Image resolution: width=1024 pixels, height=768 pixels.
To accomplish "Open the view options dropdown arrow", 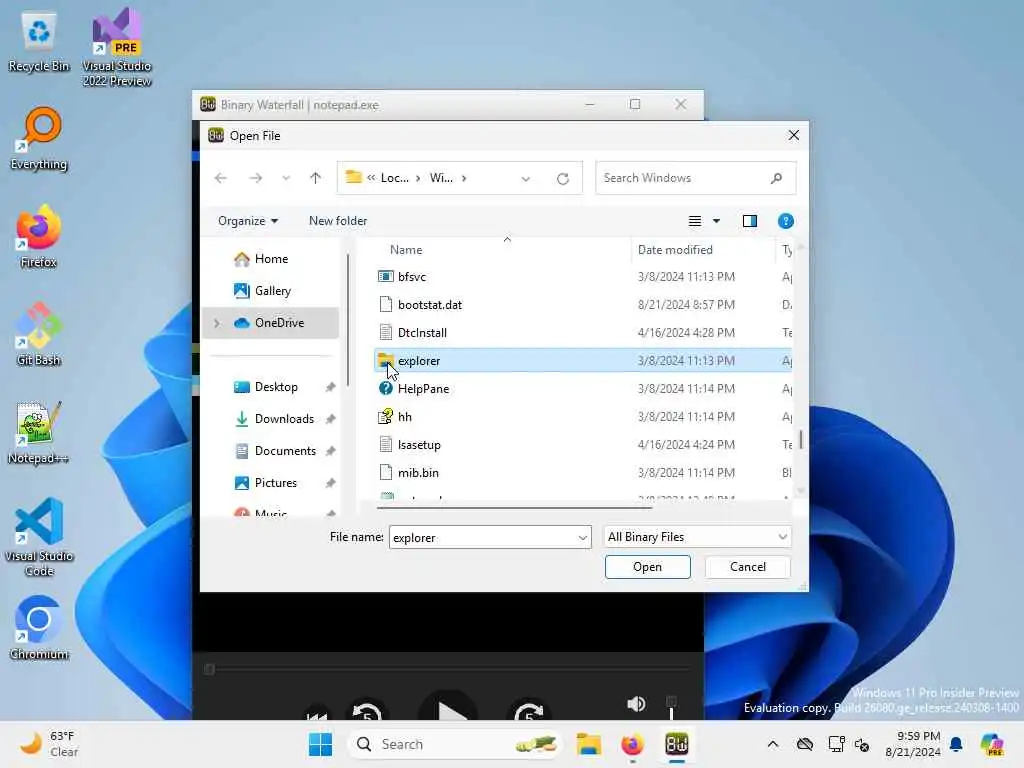I will tap(716, 221).
